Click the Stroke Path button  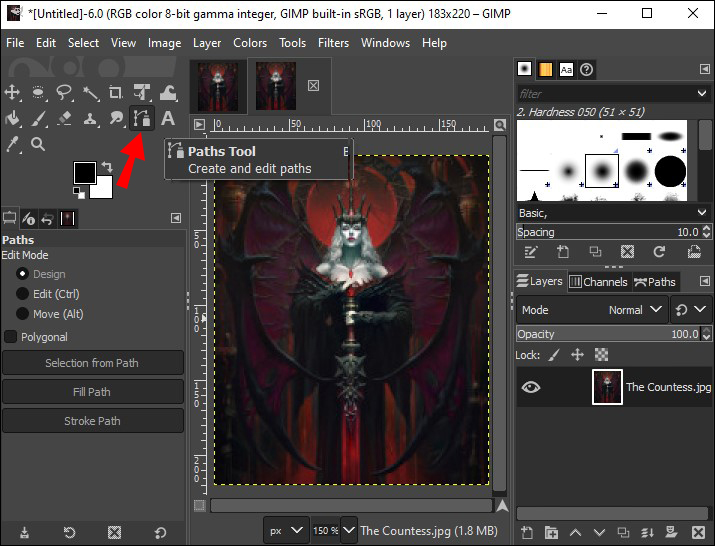click(92, 421)
